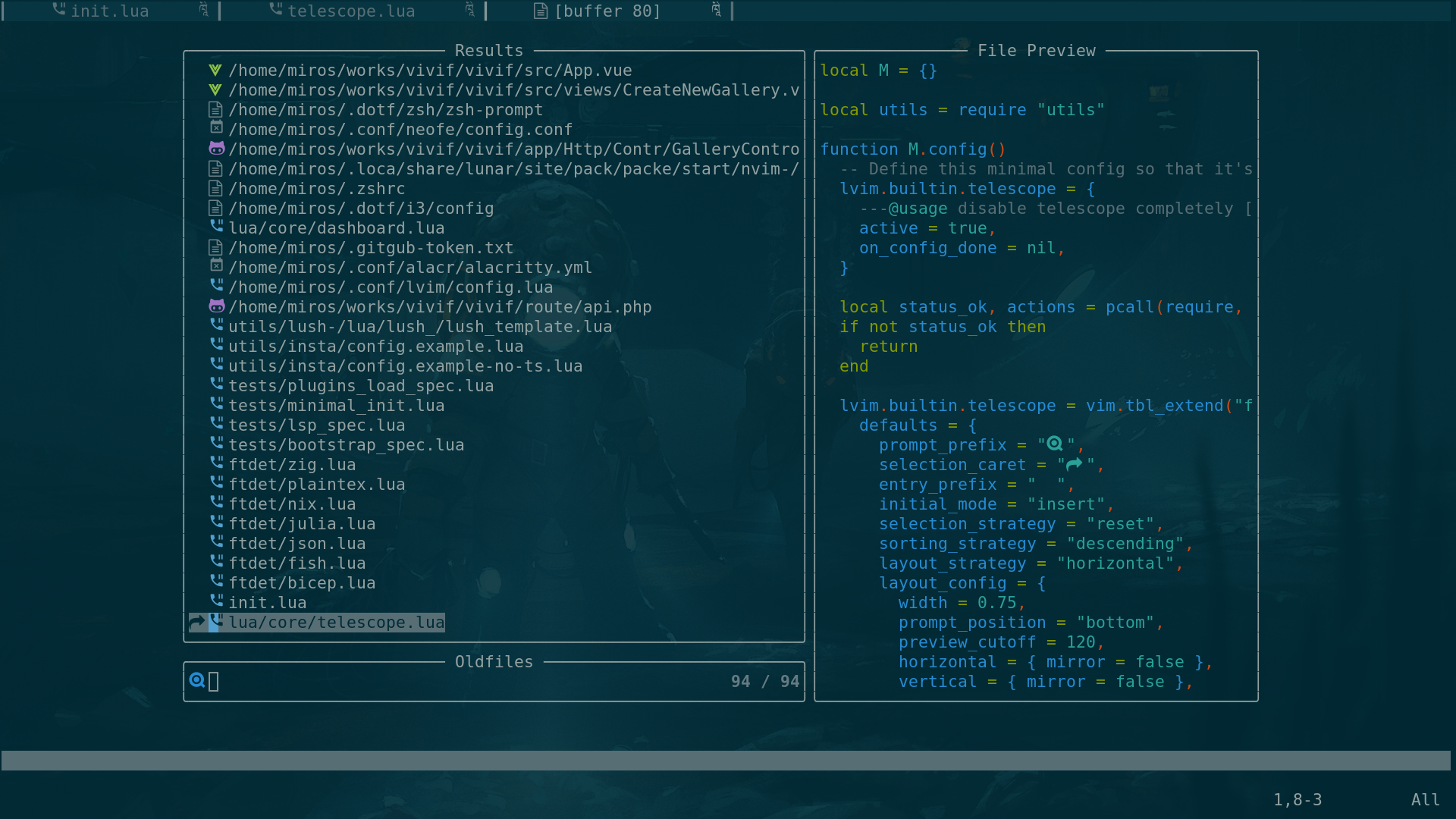Click the Vue icon next to CreateNewGallery entry
This screenshot has width=1456, height=819.
tap(216, 89)
